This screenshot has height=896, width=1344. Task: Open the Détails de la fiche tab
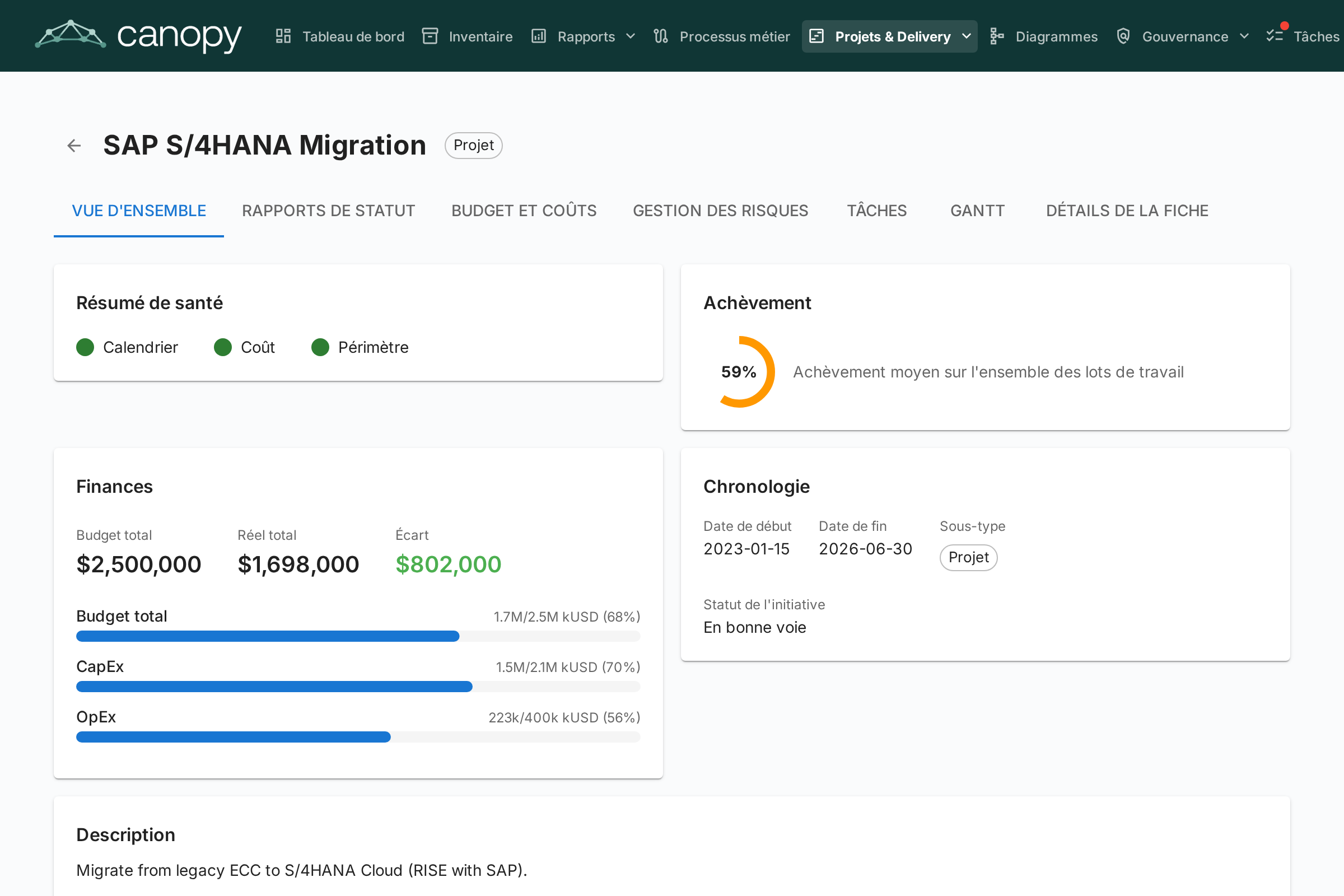pyautogui.click(x=1127, y=211)
